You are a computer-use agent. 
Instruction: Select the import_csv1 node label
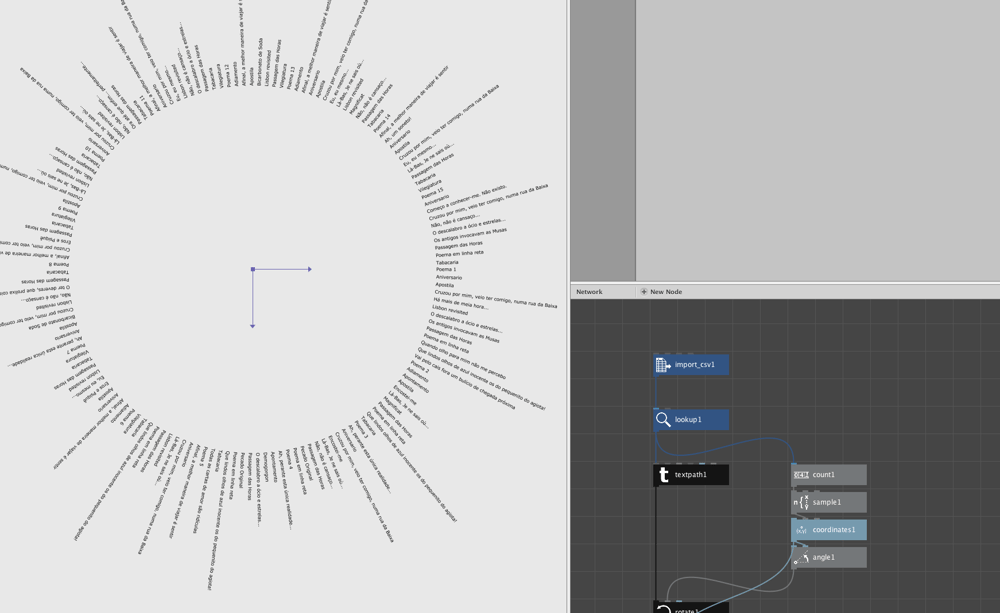click(x=695, y=365)
